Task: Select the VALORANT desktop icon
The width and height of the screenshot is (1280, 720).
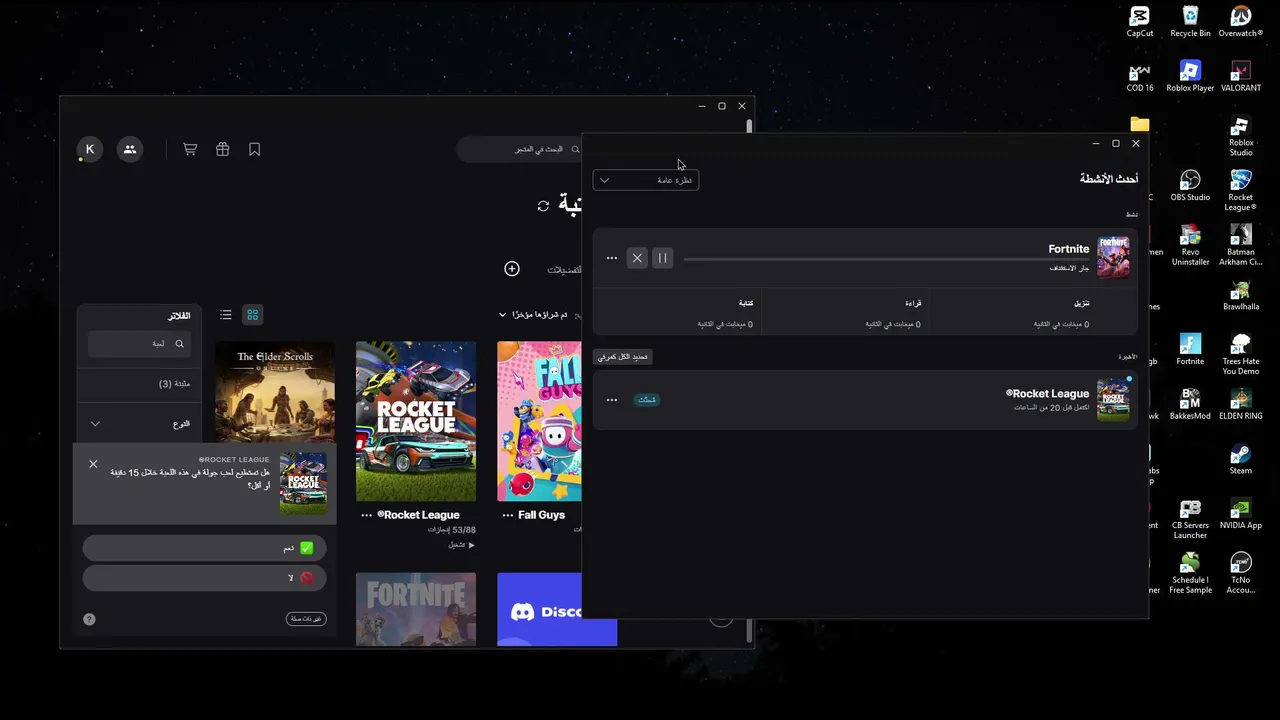Action: coord(1241,77)
